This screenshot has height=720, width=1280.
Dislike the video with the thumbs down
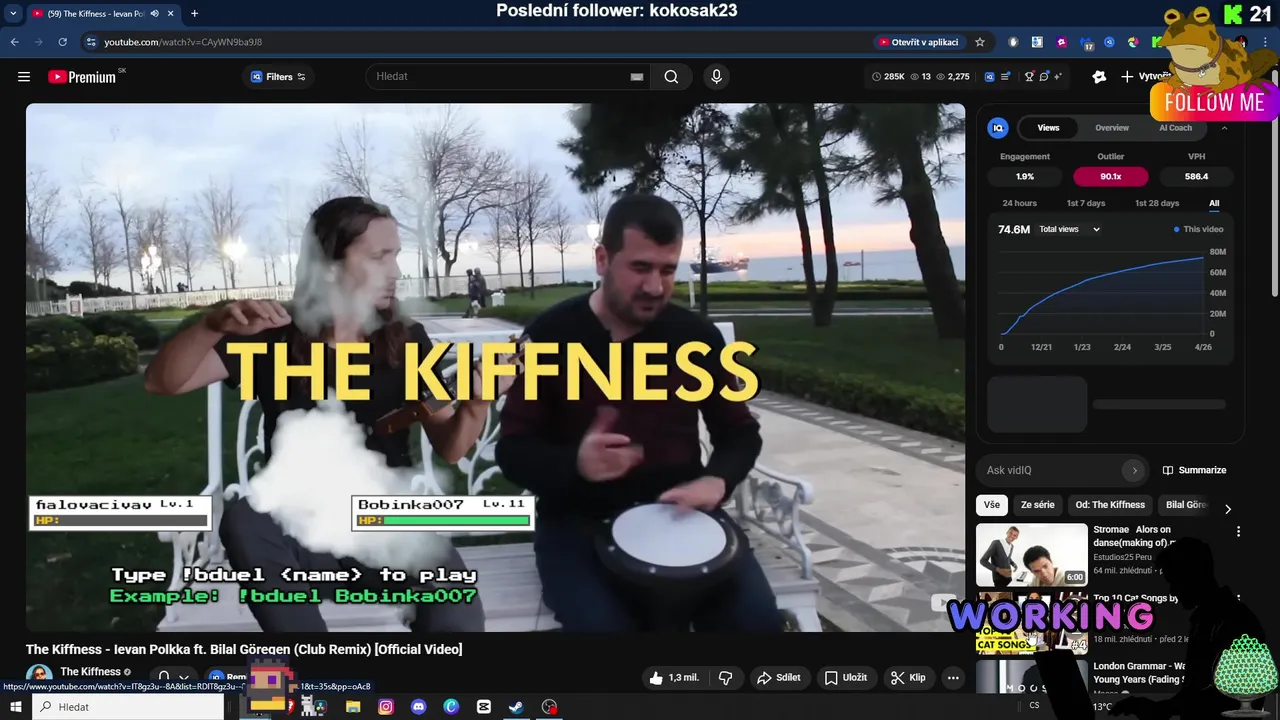click(x=726, y=678)
